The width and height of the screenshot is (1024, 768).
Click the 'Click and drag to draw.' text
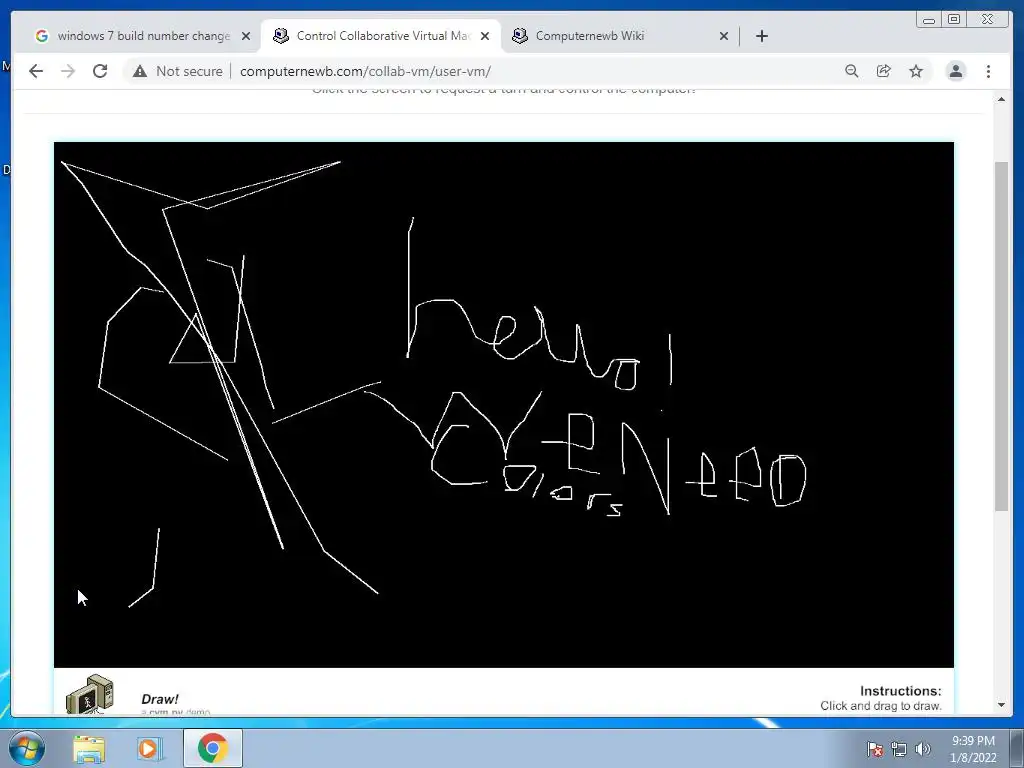(881, 705)
